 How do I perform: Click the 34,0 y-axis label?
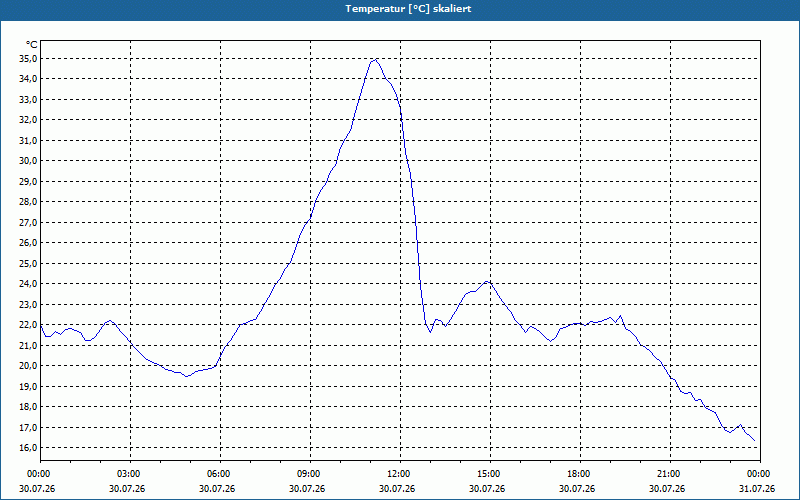click(28, 79)
